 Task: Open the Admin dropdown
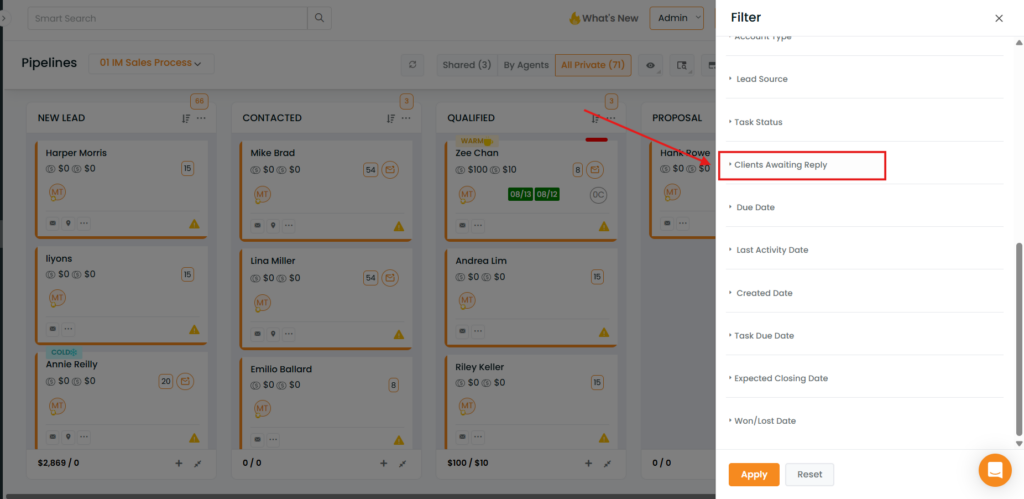677,18
